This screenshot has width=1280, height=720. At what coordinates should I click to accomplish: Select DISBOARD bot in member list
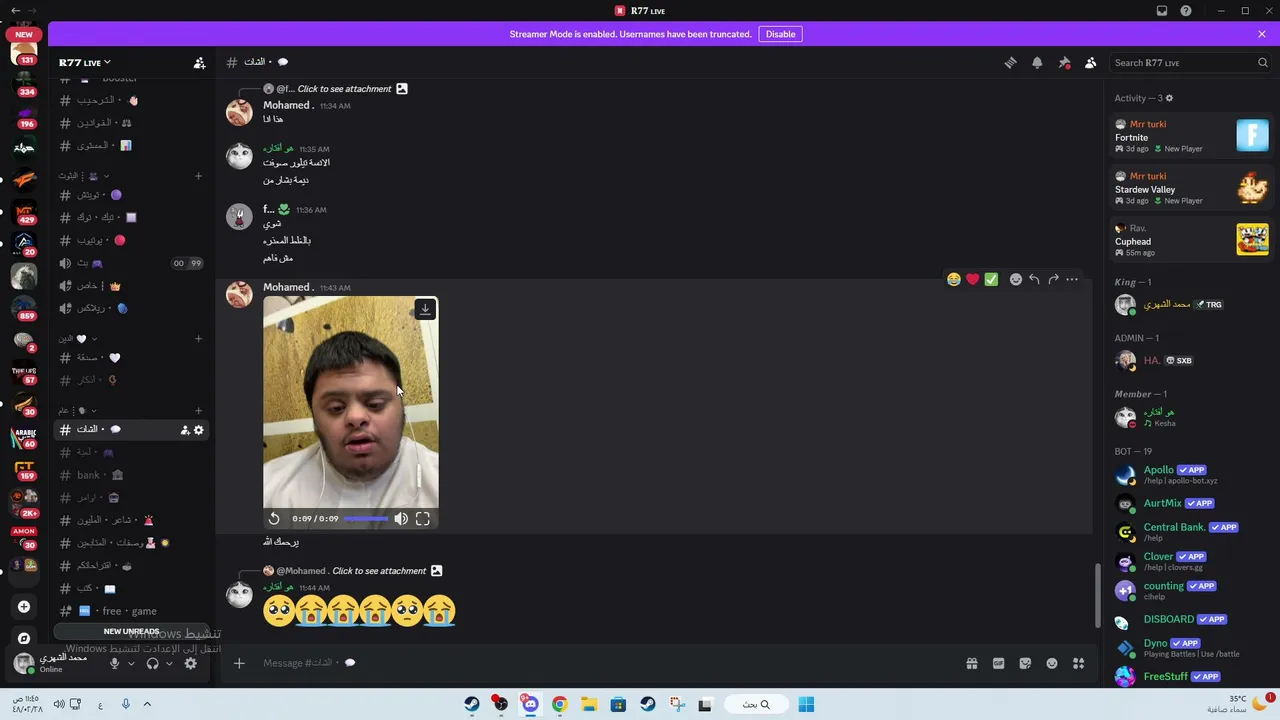pyautogui.click(x=1191, y=619)
